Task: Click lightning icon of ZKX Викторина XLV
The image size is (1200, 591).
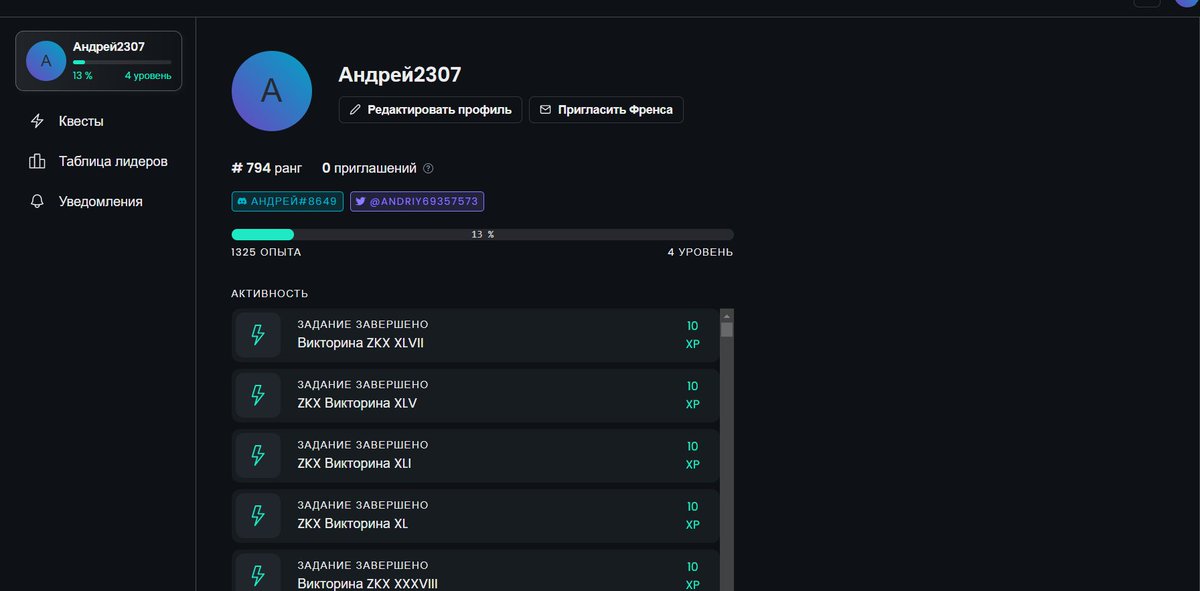Action: click(258, 395)
